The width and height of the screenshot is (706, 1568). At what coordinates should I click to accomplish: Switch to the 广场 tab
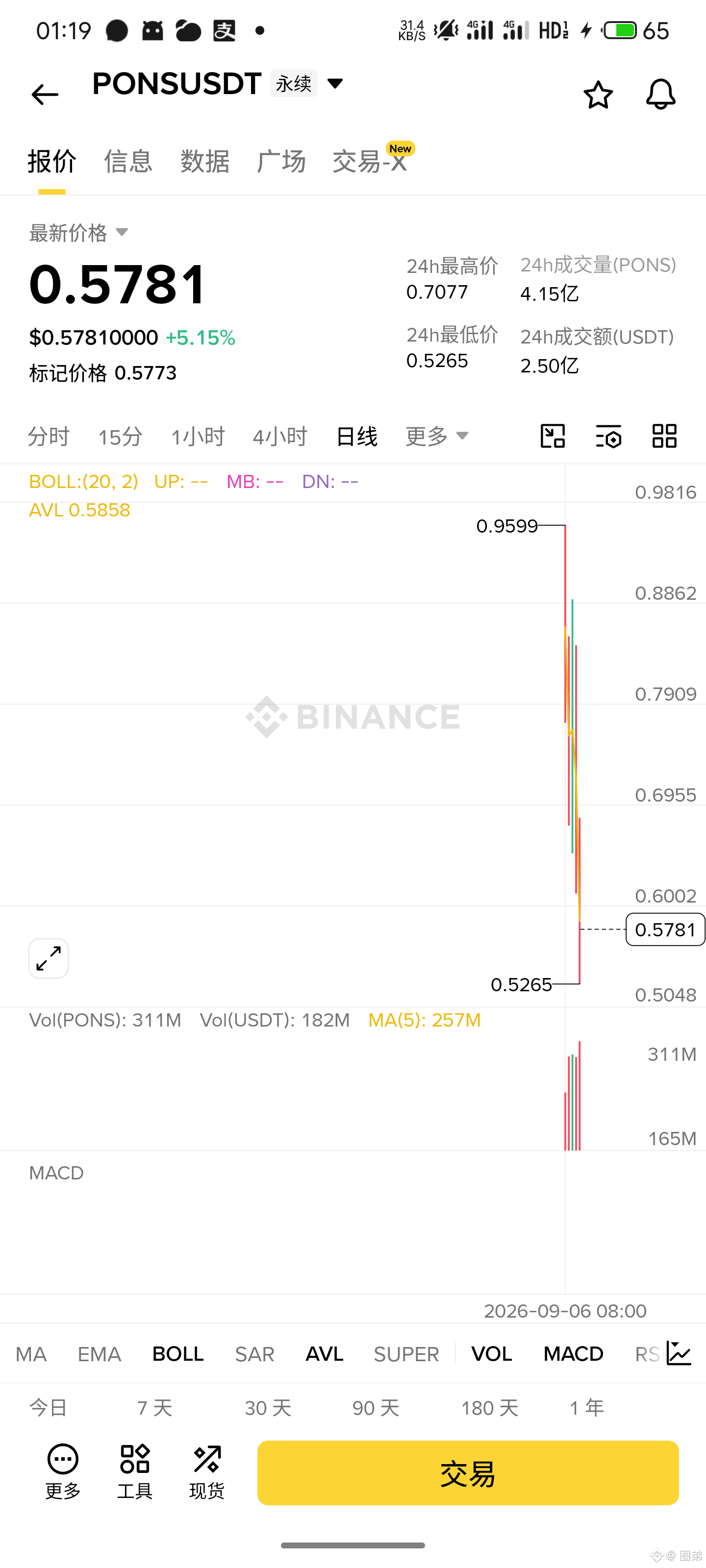281,161
